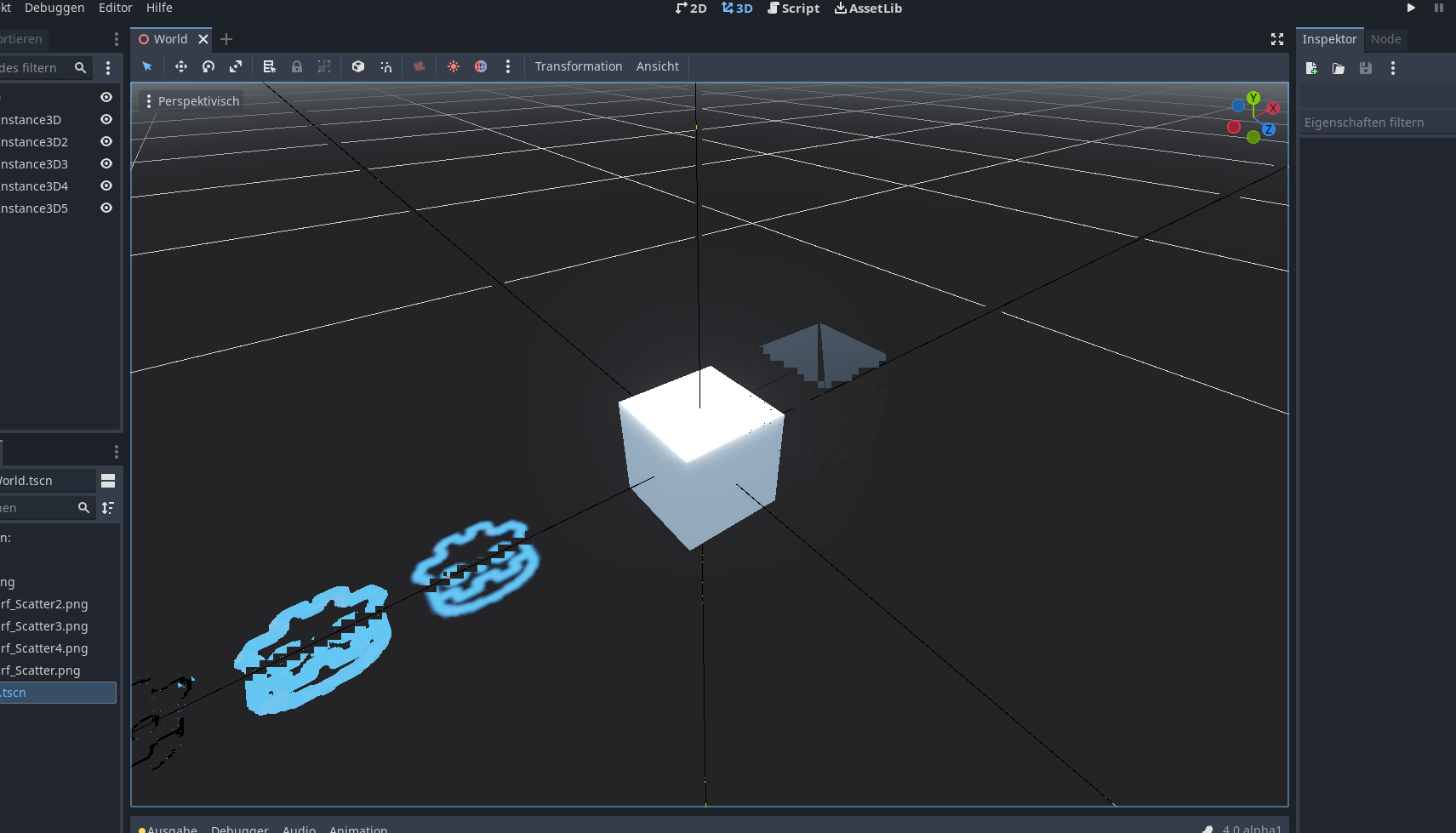The height and width of the screenshot is (833, 1456).
Task: Activate the Move tool in the toolbar
Action: (x=180, y=66)
